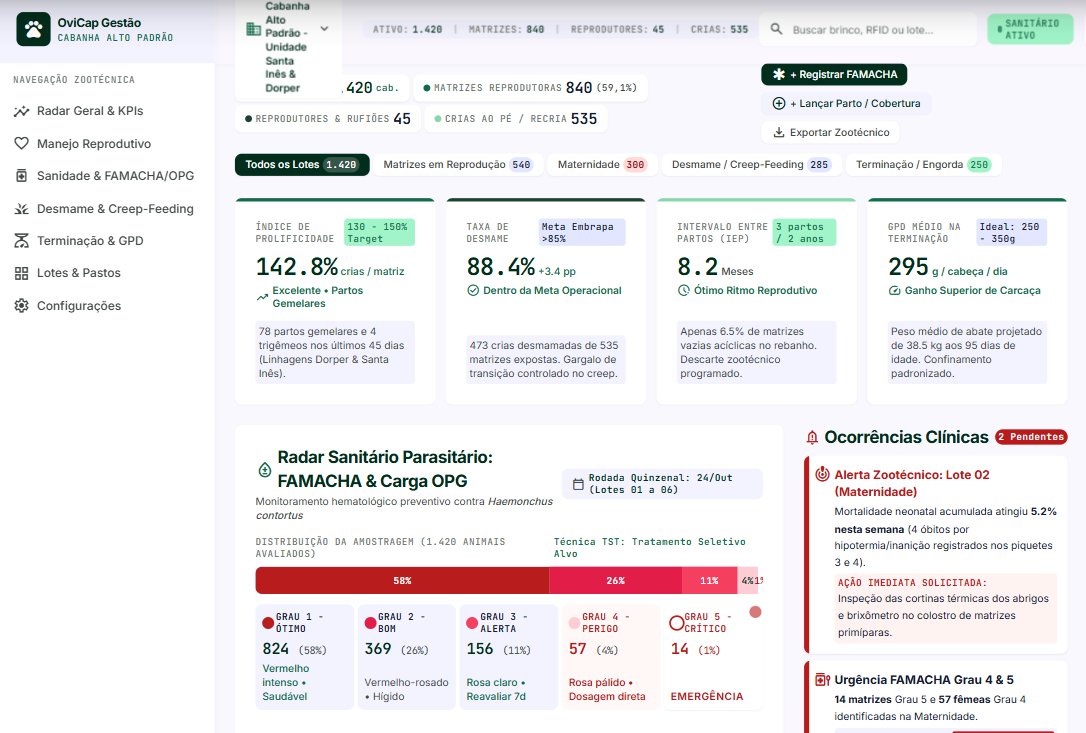
Task: Click the Grau 5 Crítico ring marker
Action: [677, 623]
